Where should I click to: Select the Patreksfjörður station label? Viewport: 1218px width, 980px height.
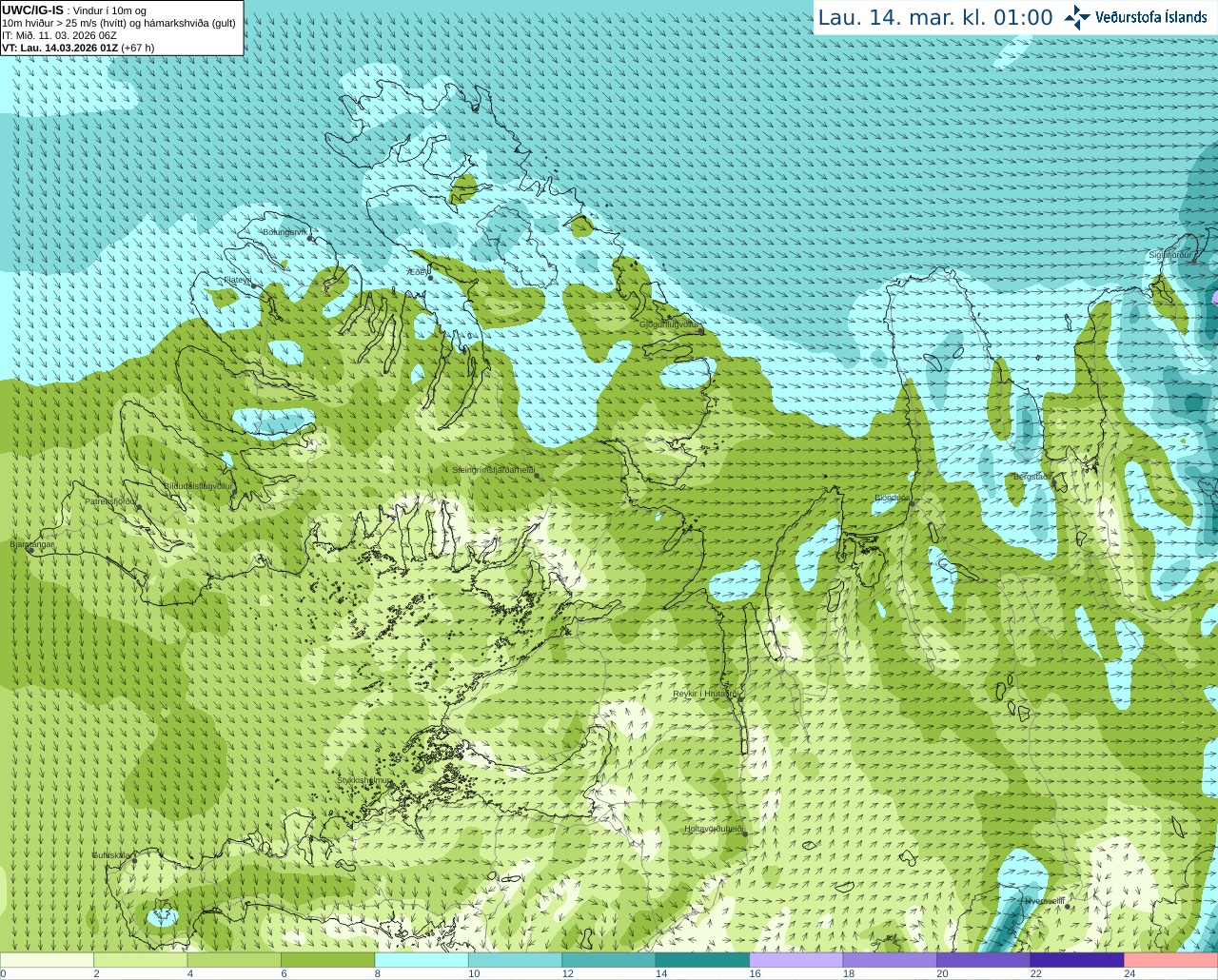[110, 500]
